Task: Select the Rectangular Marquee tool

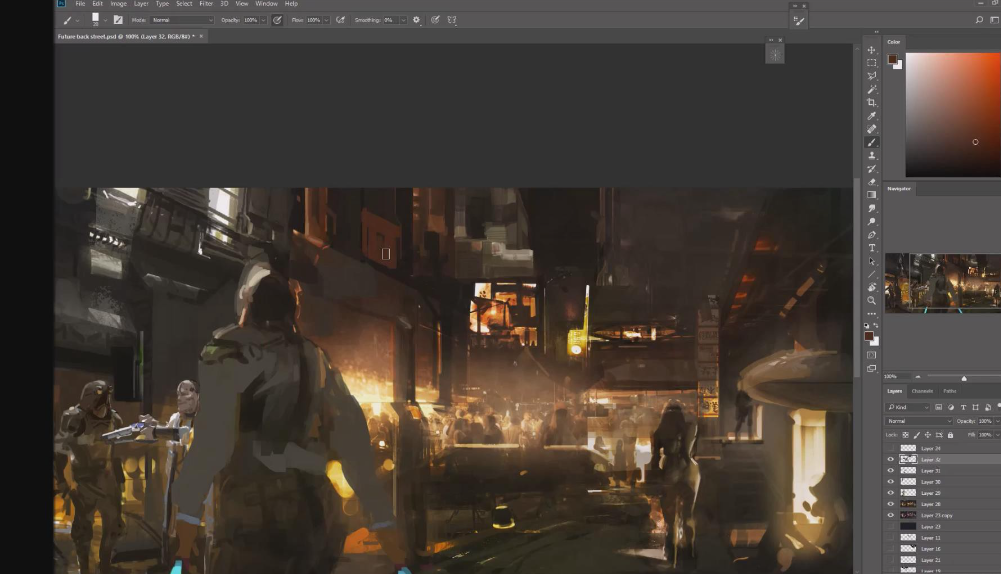Action: (x=871, y=63)
